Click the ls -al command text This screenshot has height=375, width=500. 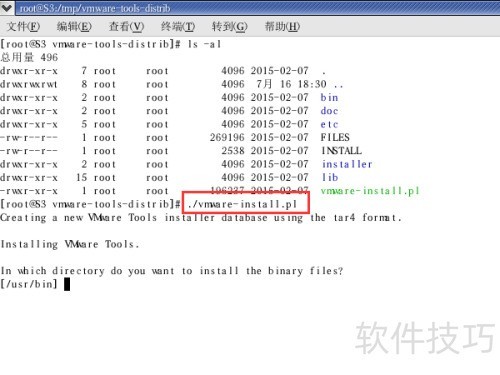pos(204,44)
